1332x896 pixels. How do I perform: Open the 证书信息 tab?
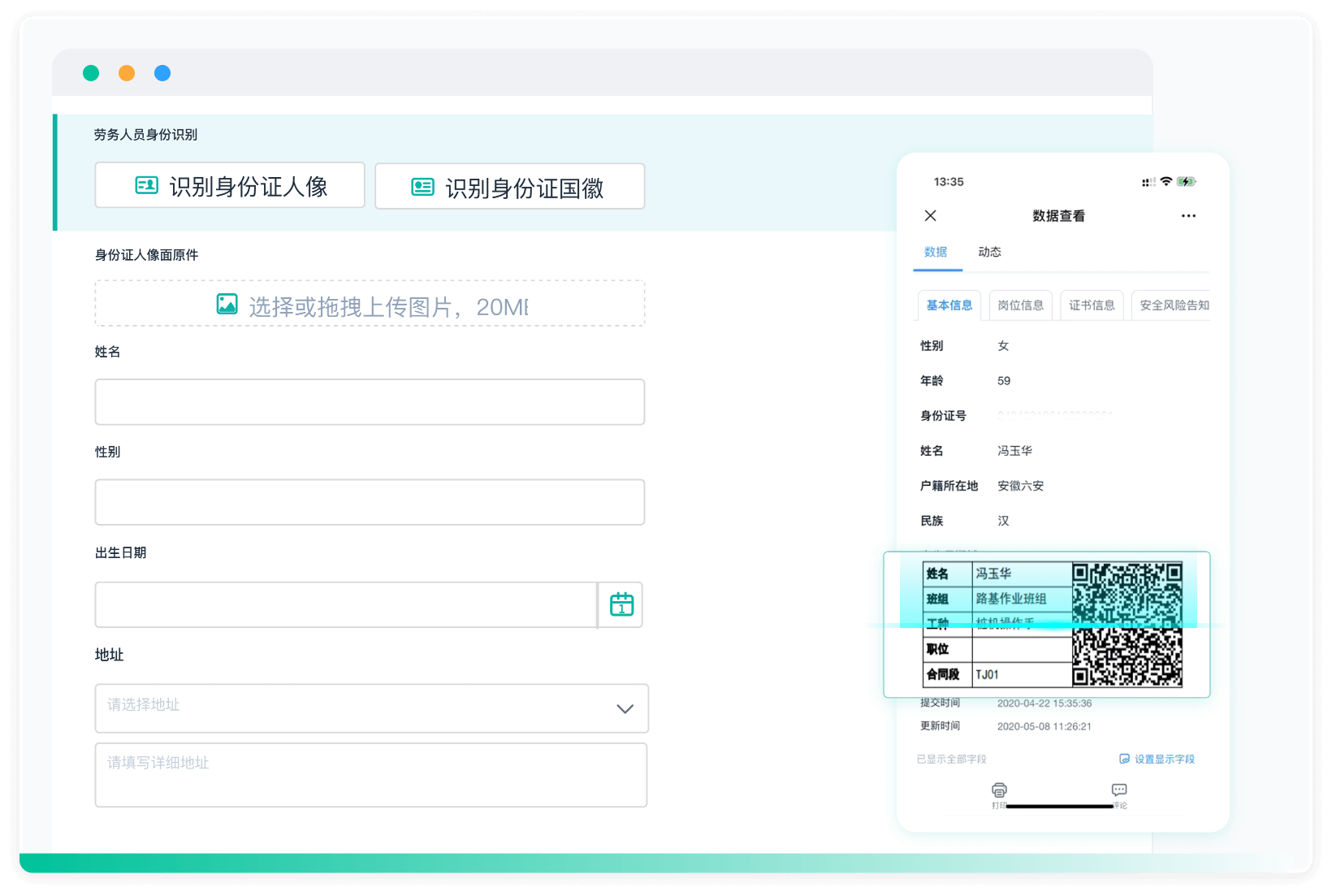click(x=1091, y=305)
